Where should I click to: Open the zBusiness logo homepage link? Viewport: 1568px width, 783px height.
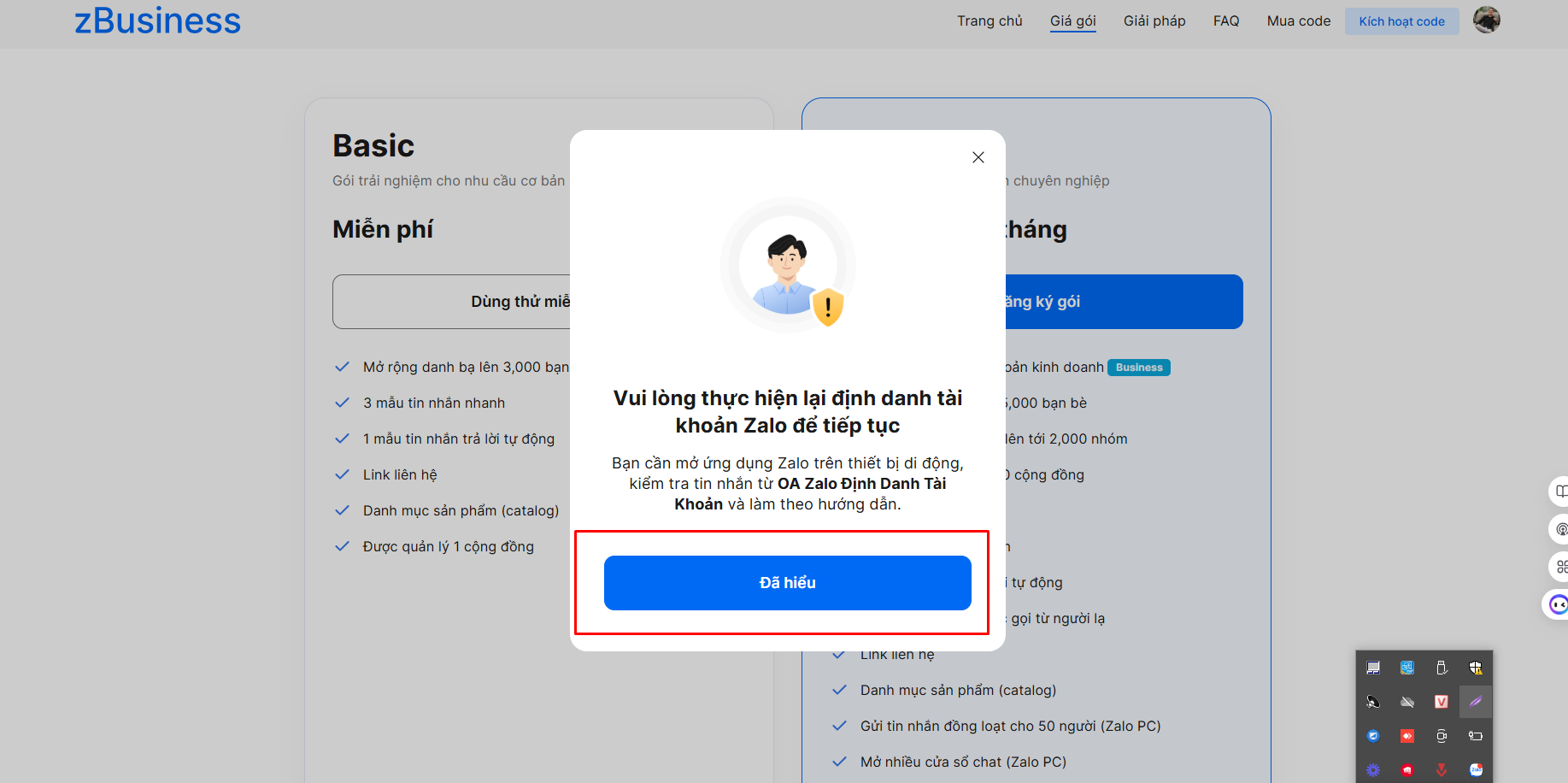[x=158, y=21]
